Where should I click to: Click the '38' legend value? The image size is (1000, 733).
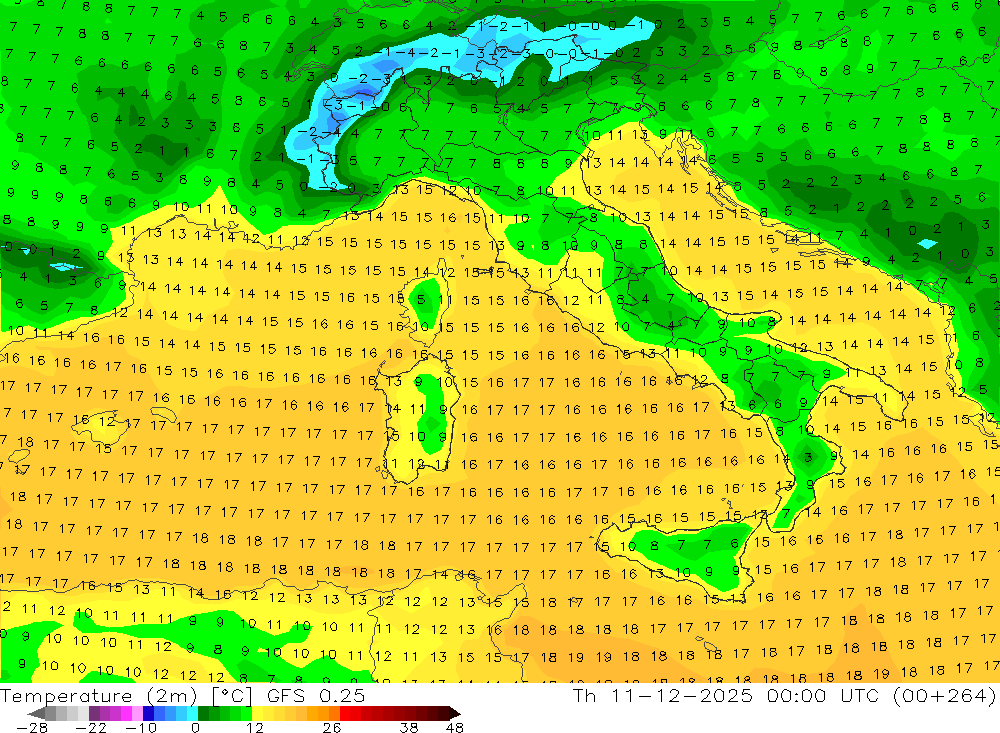[409, 728]
